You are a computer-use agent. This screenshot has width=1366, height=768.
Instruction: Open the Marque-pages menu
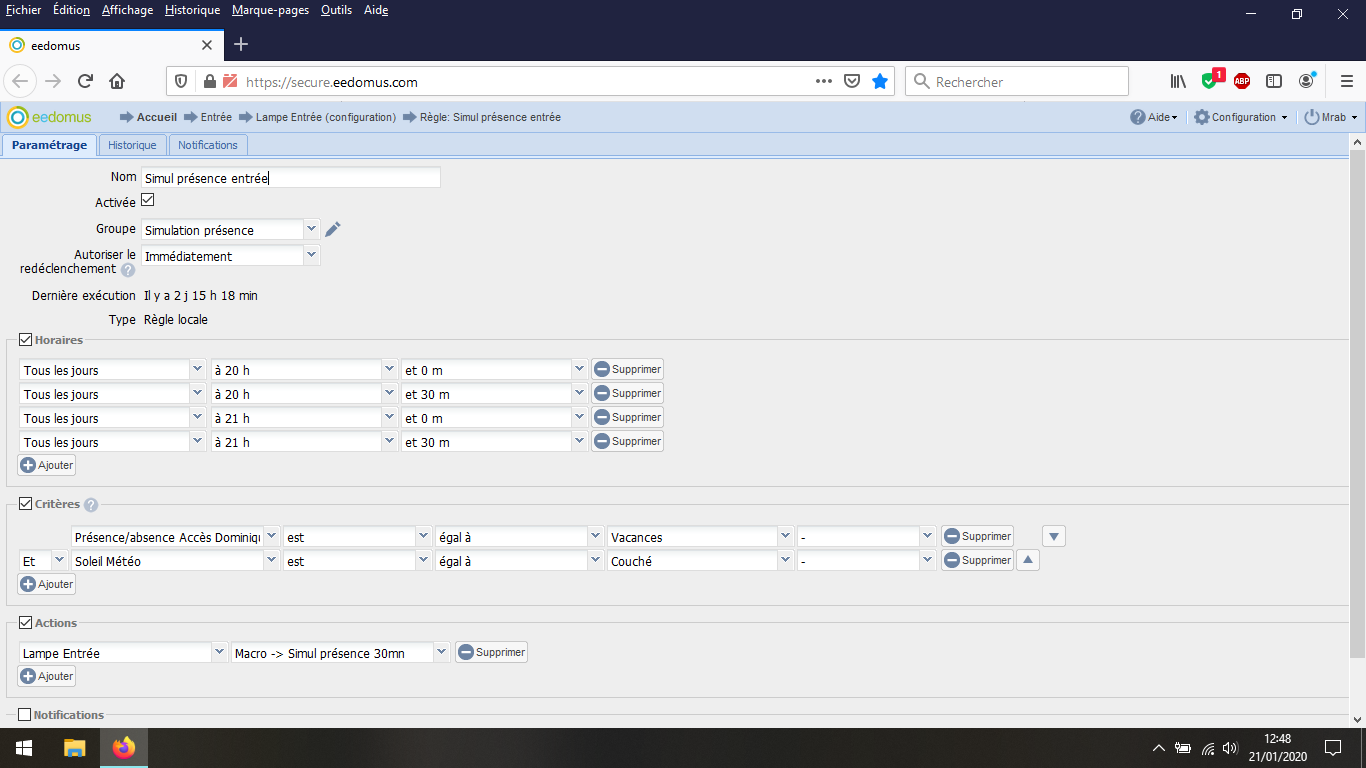[270, 10]
